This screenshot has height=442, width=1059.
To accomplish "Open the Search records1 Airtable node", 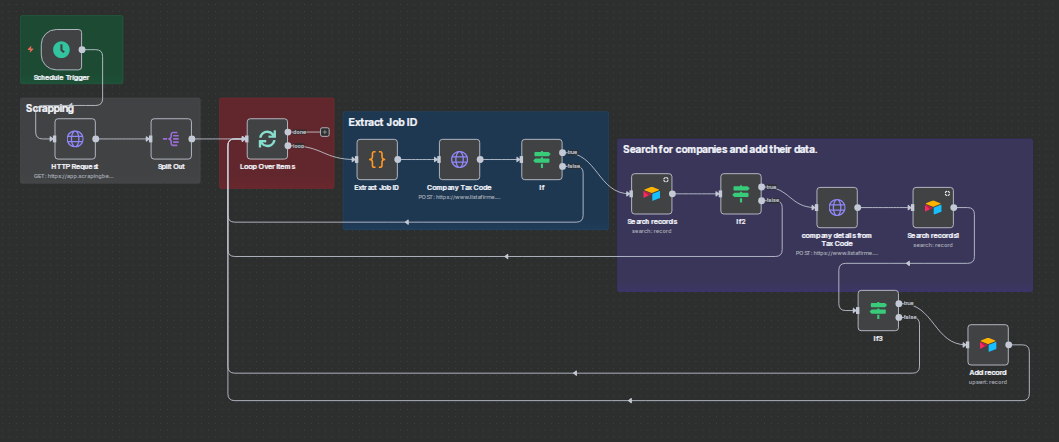I will (x=932, y=207).
